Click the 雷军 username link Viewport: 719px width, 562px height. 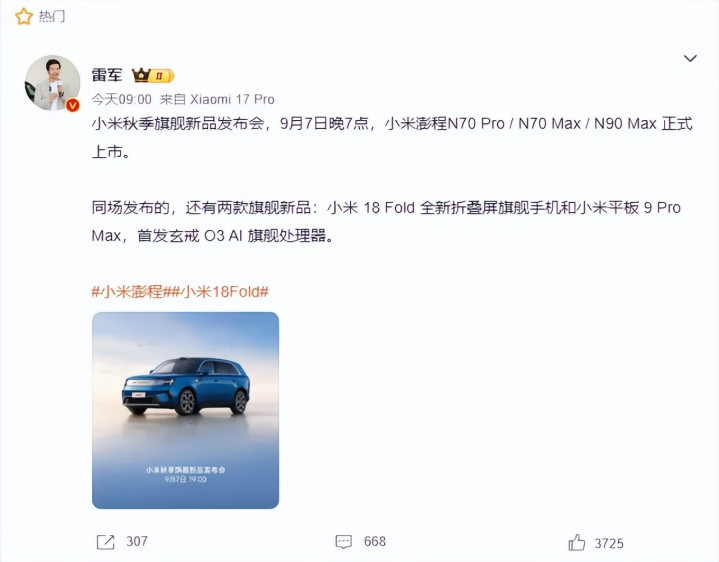(107, 75)
